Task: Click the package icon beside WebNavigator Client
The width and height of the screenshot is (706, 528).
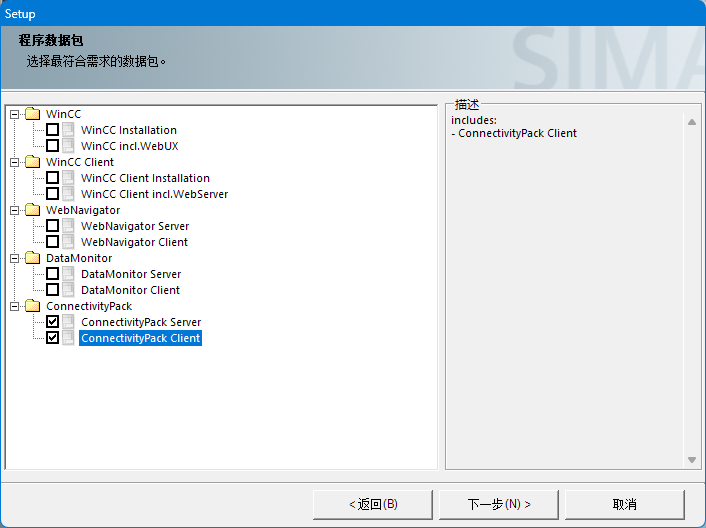Action: tap(68, 242)
